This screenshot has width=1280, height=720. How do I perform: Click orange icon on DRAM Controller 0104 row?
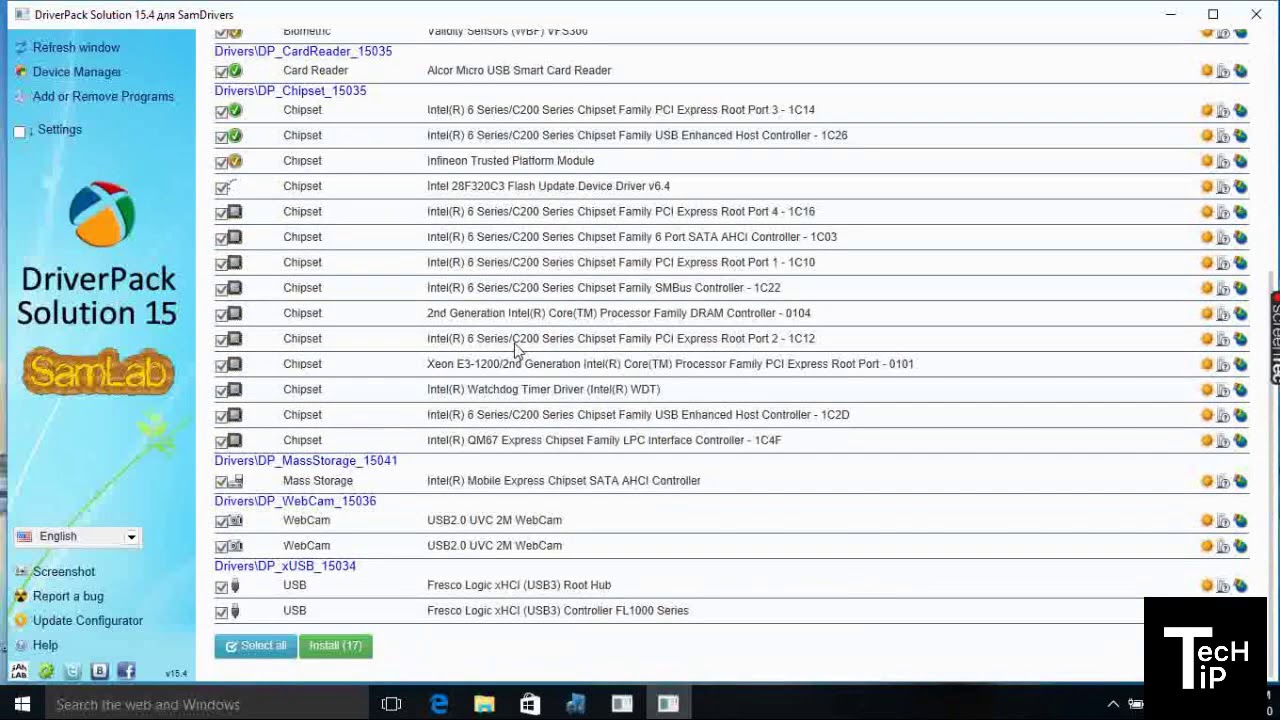point(1207,313)
